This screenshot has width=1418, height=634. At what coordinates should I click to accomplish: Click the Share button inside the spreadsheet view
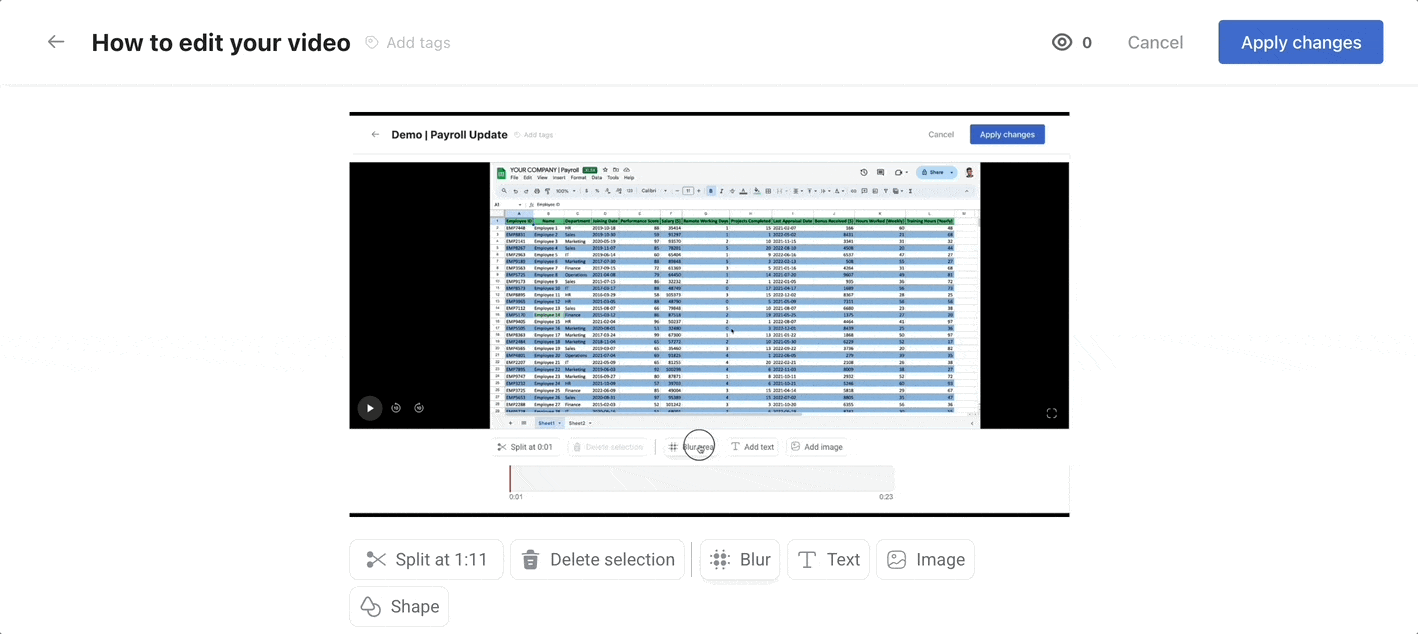pos(936,172)
